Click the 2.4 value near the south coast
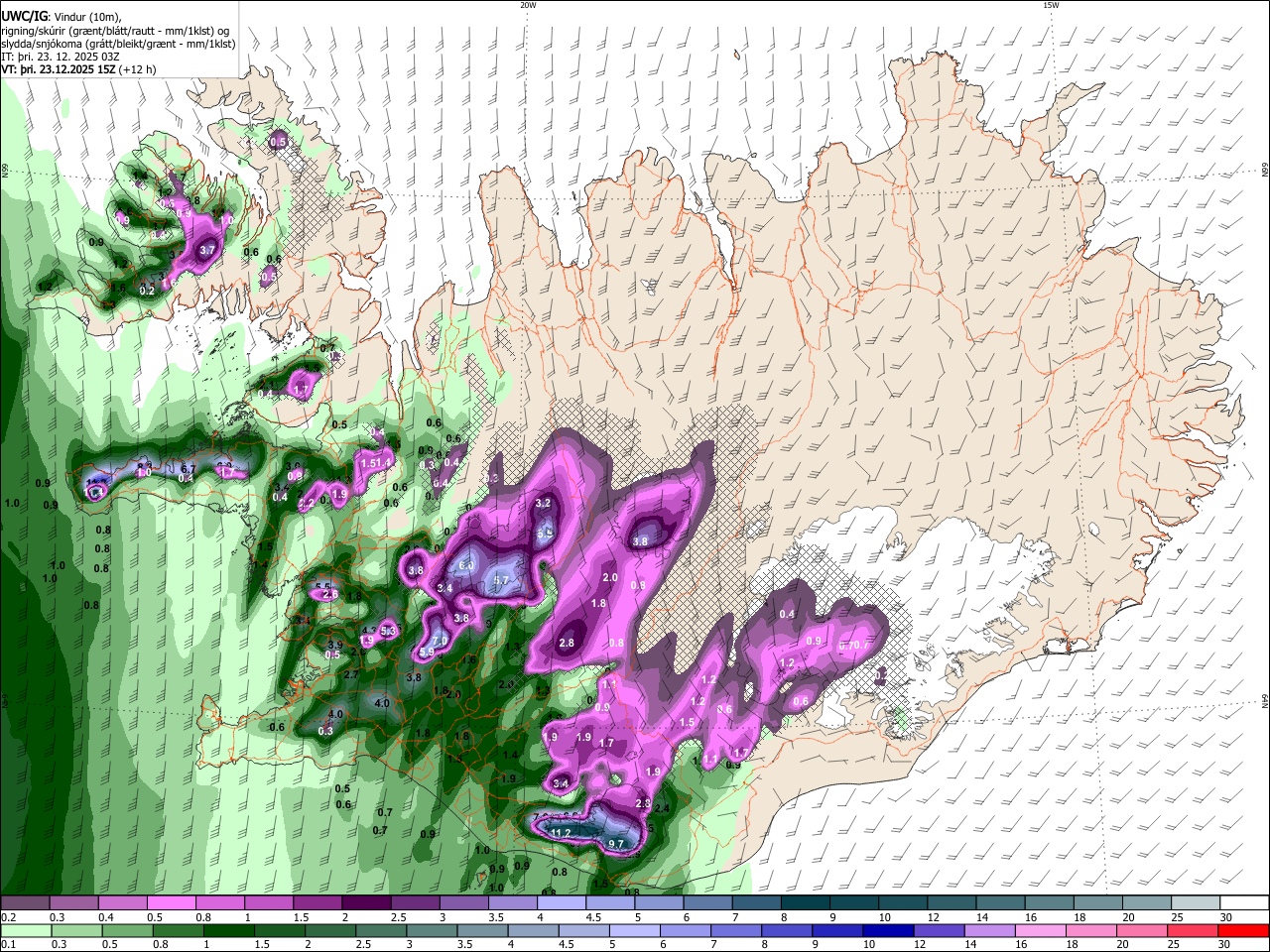Screen dimensions: 1270x952 pyautogui.click(x=663, y=809)
